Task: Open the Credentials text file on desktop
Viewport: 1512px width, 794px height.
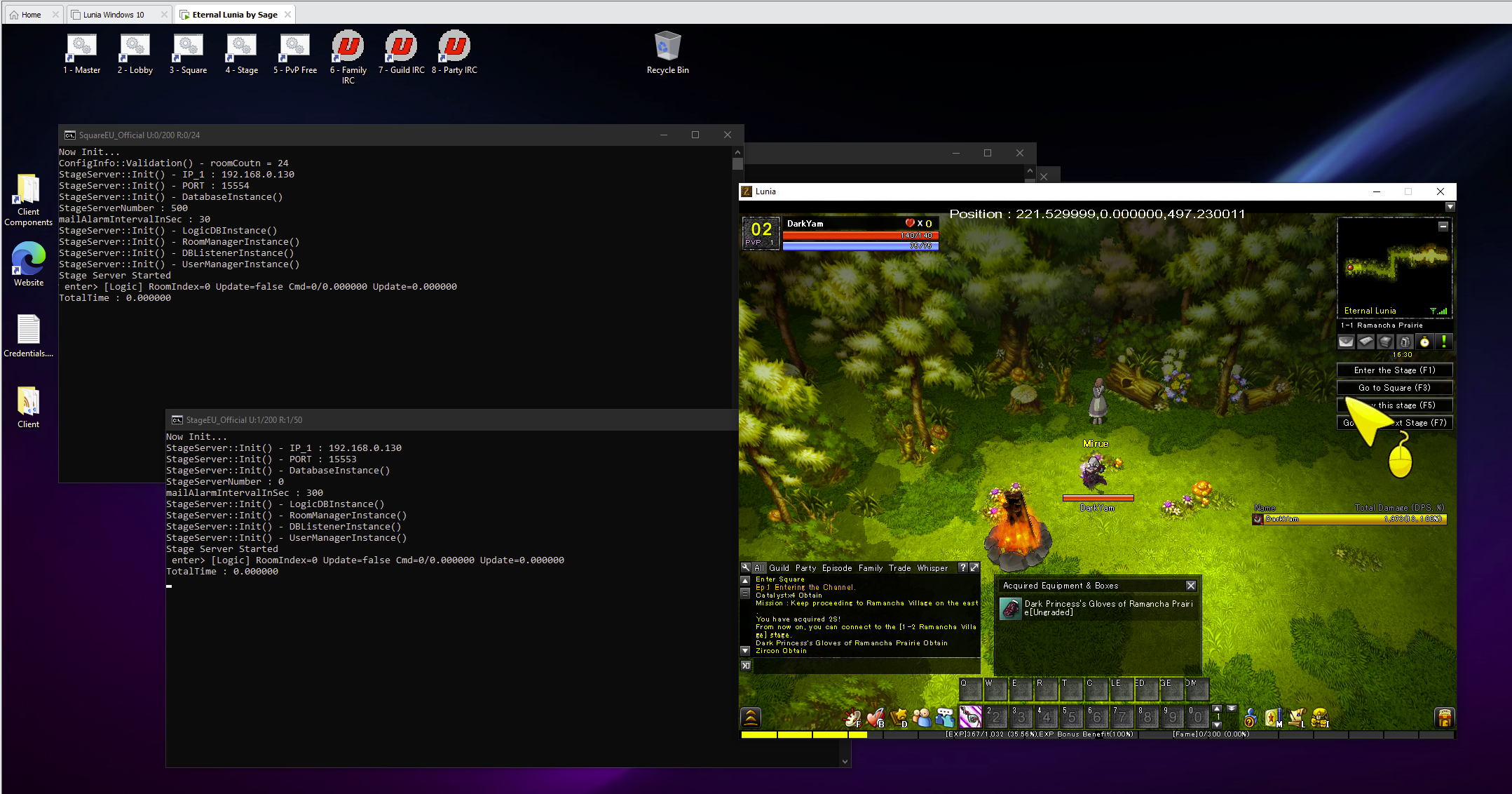Action: tap(29, 335)
